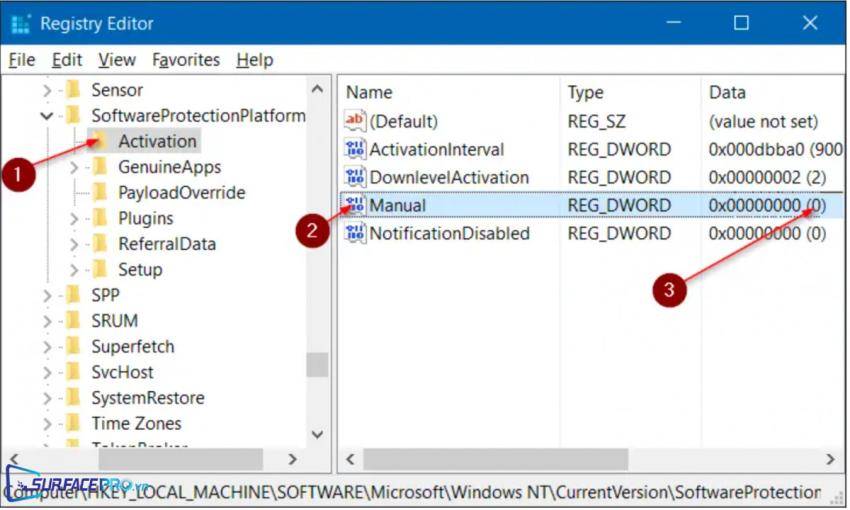Click the GenuineApps folder icon

(100, 166)
